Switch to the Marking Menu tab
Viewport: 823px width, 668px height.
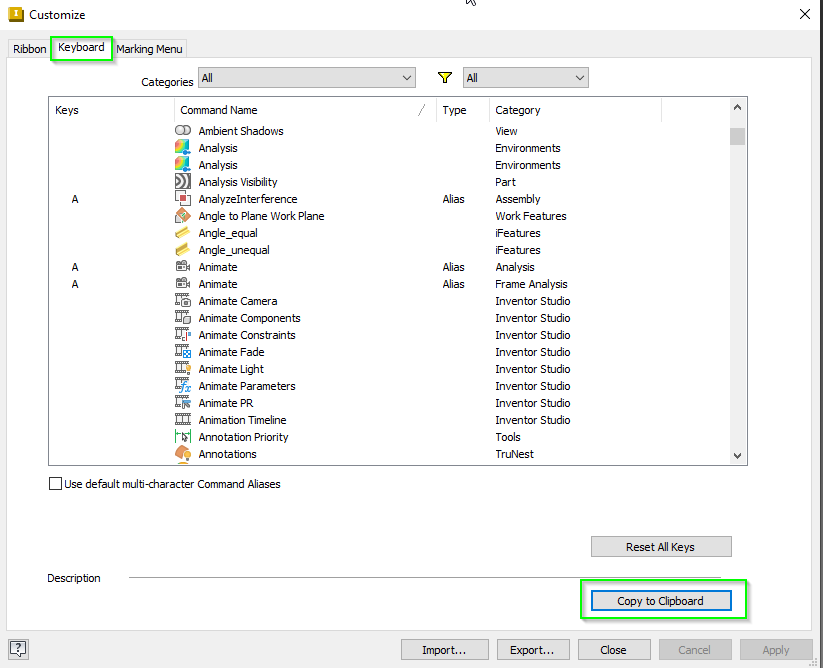click(x=149, y=48)
